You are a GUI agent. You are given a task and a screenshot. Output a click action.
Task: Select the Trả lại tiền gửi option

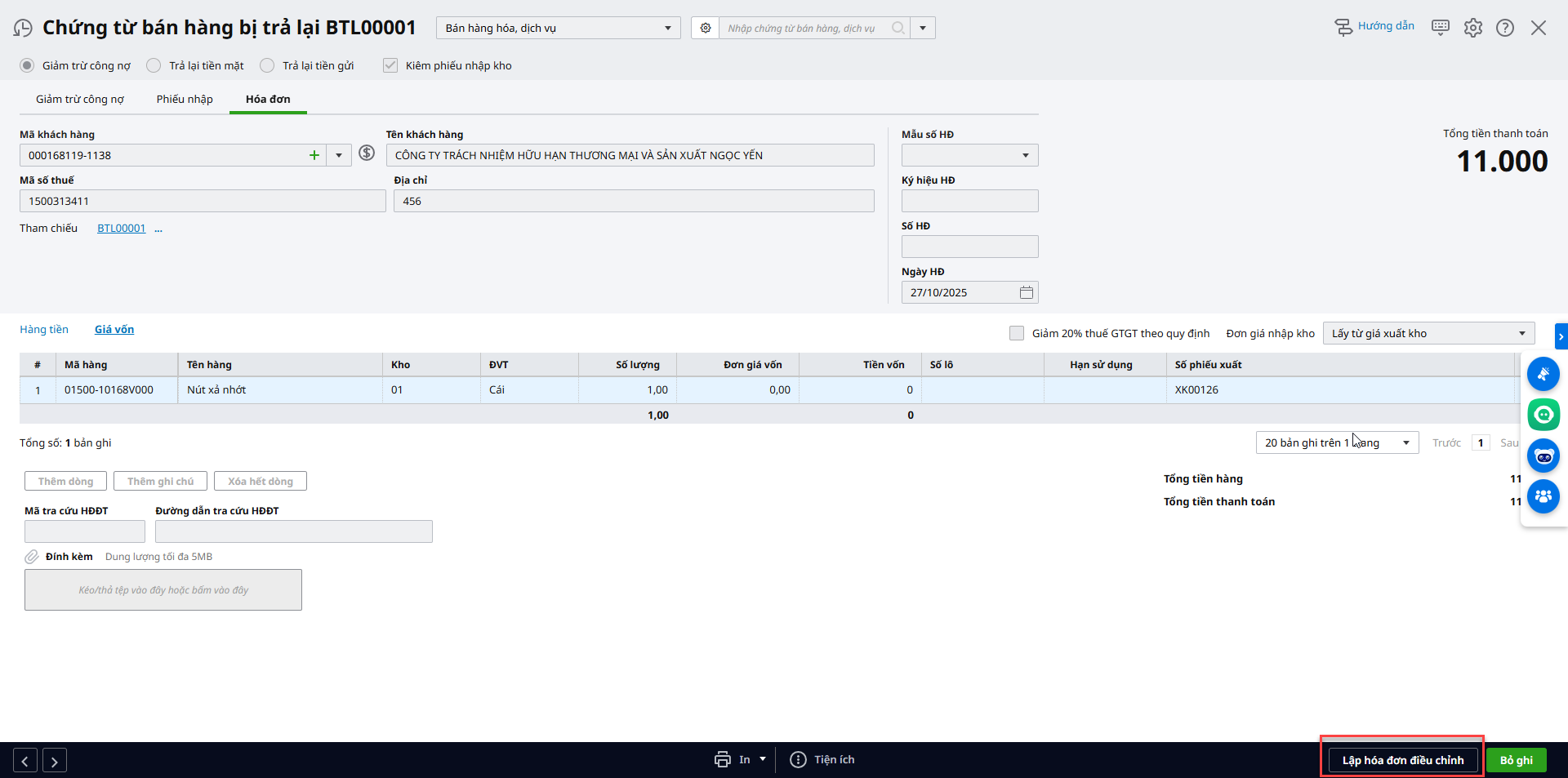(267, 65)
